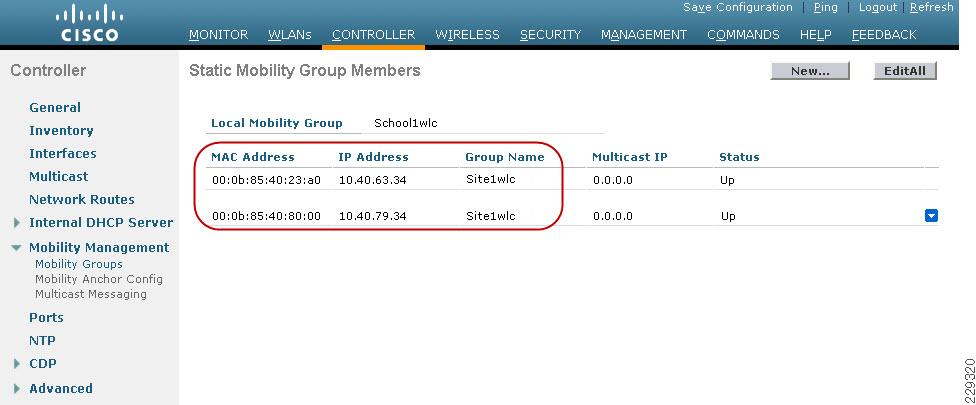The height and width of the screenshot is (405, 976).
Task: Click the EditAll button
Action: pos(905,71)
